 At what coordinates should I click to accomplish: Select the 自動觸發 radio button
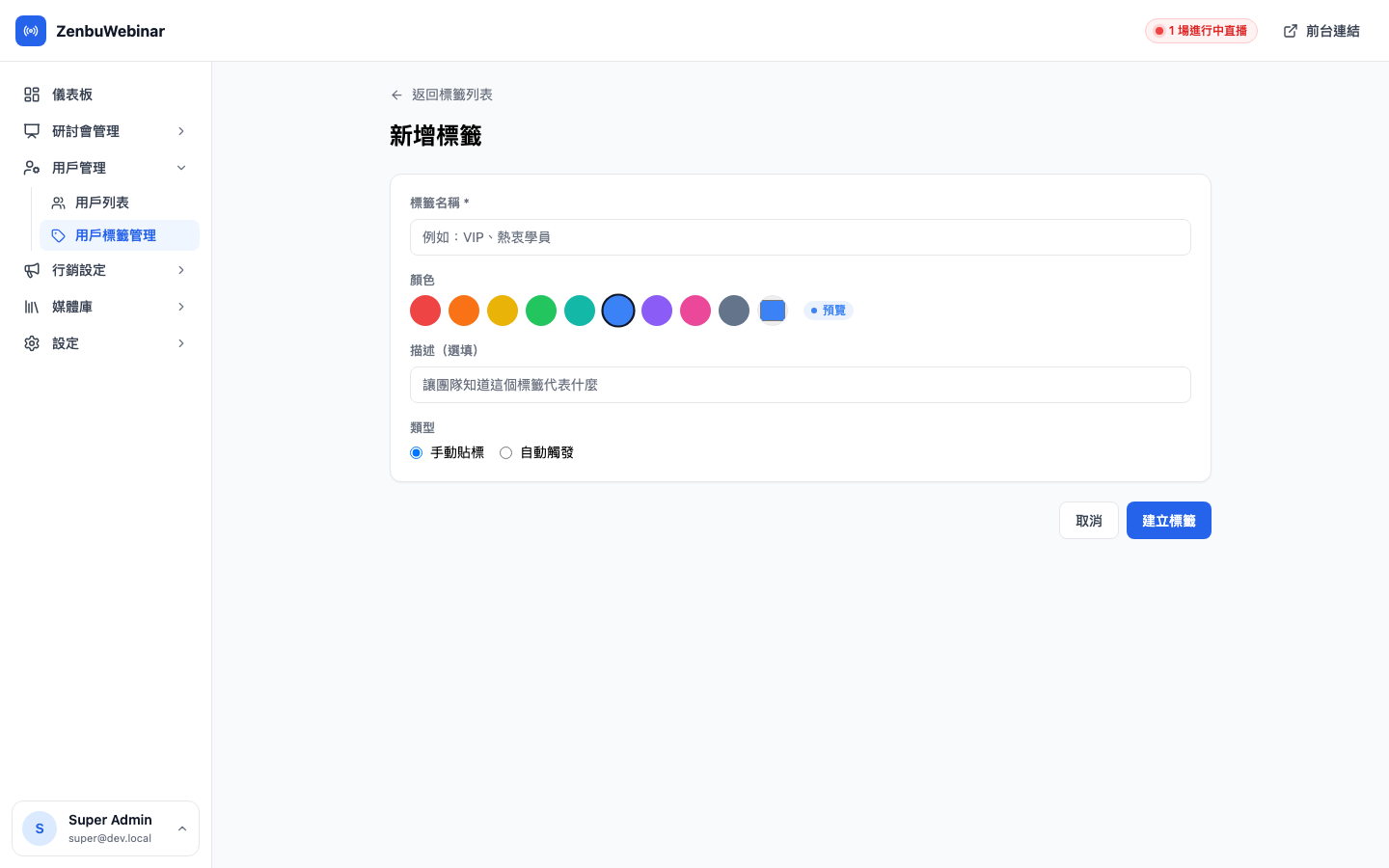point(505,452)
